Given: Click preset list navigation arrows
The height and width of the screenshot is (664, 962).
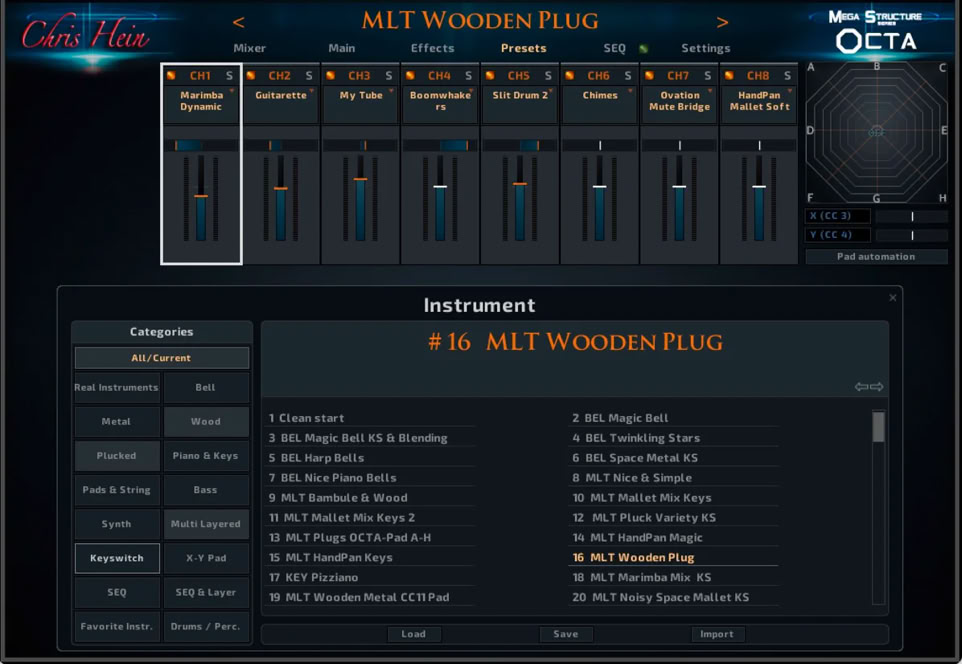Looking at the screenshot, I should click(x=869, y=387).
